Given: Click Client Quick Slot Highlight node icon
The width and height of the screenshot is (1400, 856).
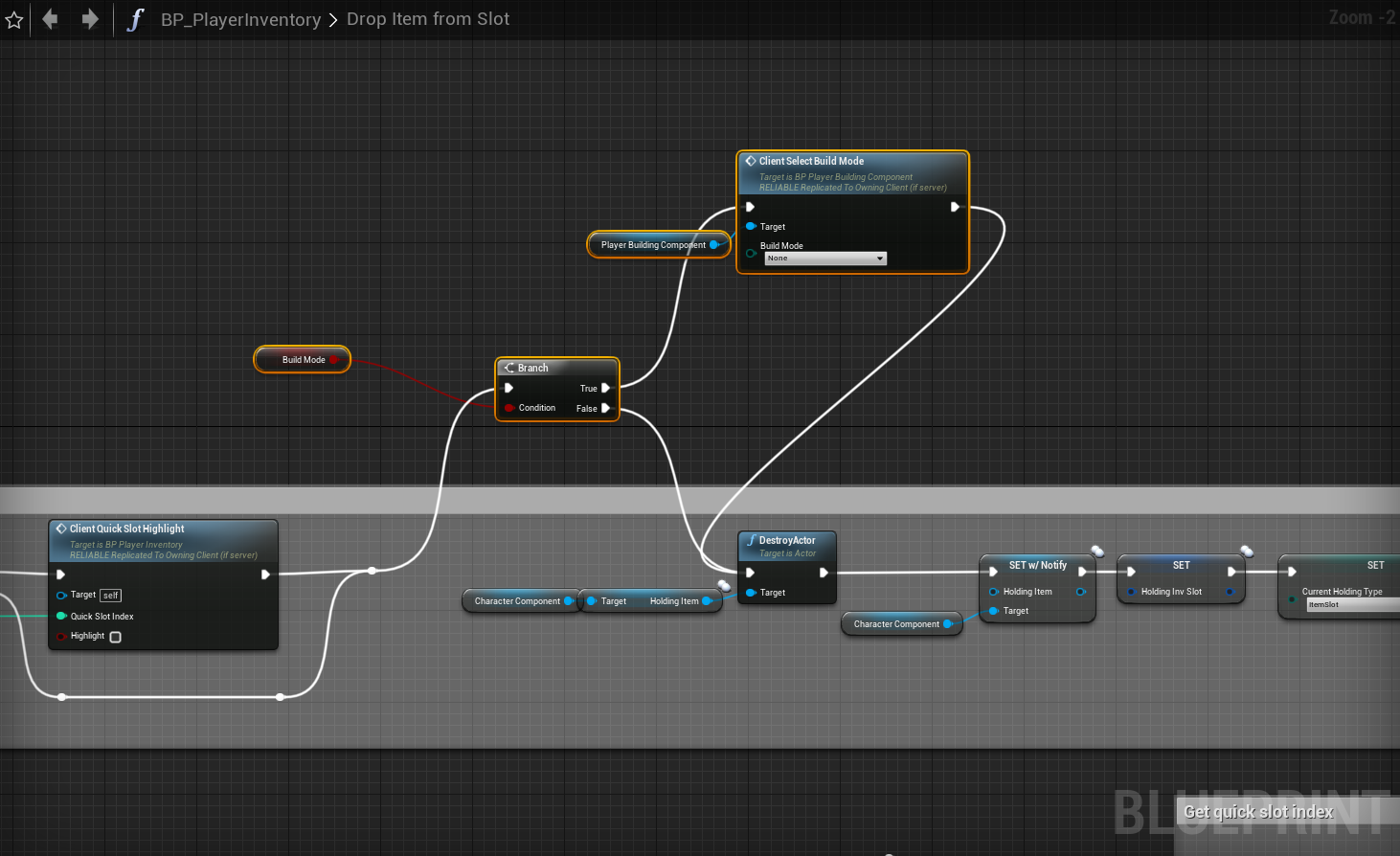Looking at the screenshot, I should tap(61, 529).
